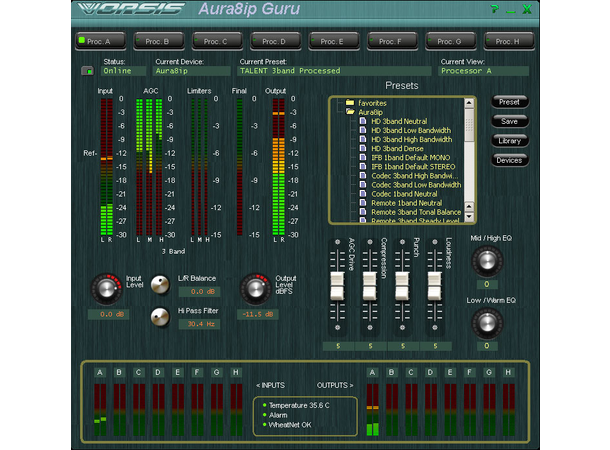Switch to the Proc. D processor tab
The image size is (610, 450).
click(x=276, y=41)
